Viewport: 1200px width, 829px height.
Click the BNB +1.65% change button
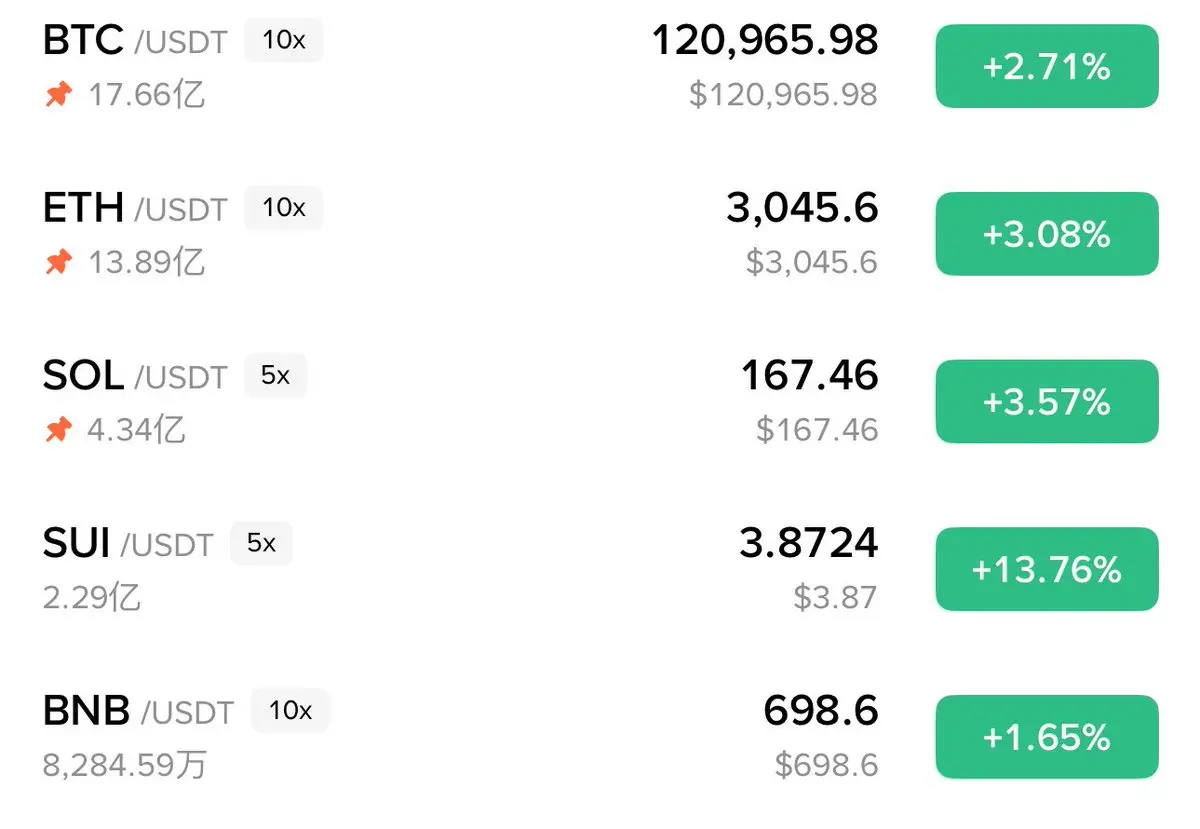coord(1047,737)
